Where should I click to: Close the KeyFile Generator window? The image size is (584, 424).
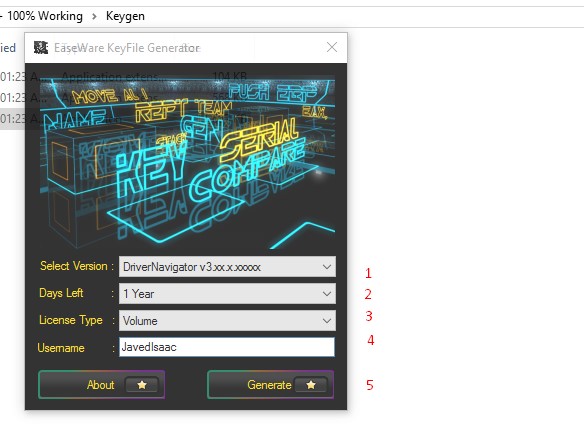(331, 47)
